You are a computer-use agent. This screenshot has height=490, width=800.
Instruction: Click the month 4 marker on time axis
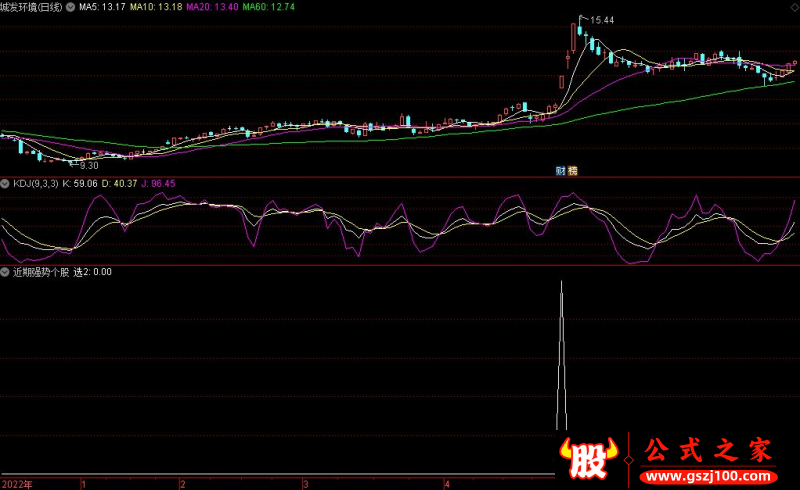pyautogui.click(x=447, y=484)
